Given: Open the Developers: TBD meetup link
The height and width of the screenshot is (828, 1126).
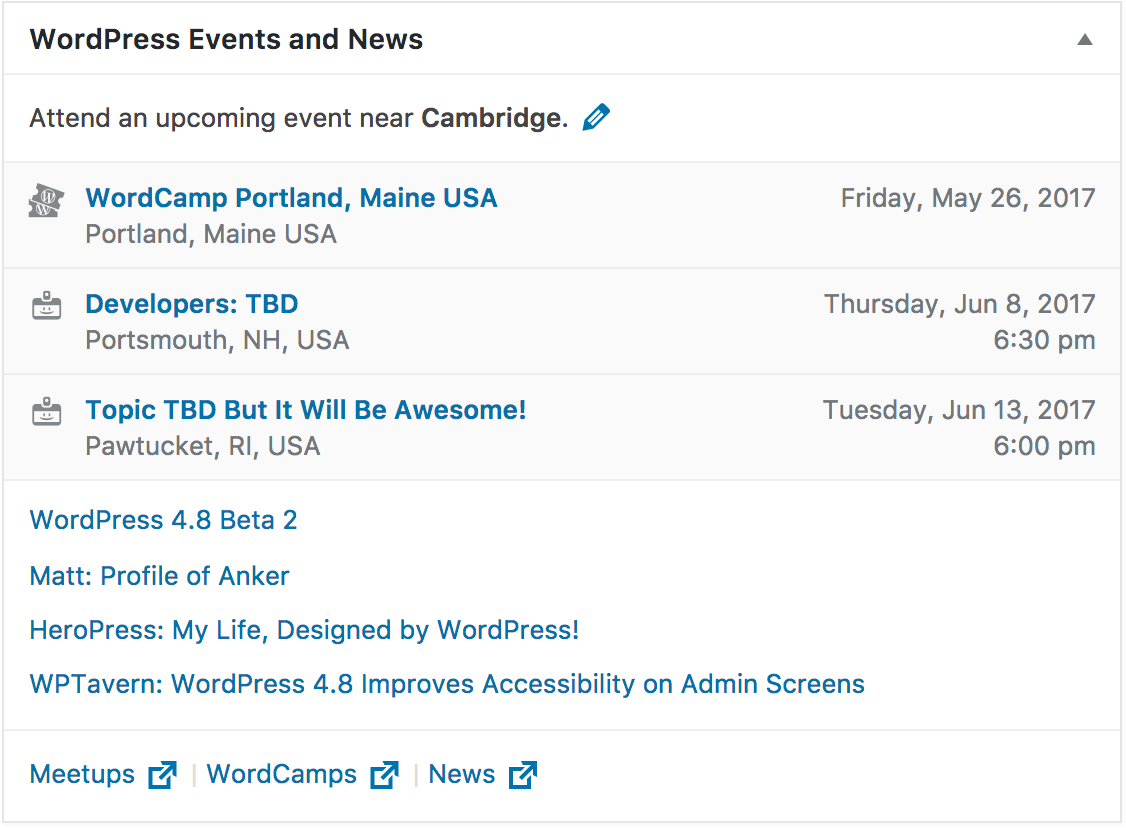Looking at the screenshot, I should point(192,304).
